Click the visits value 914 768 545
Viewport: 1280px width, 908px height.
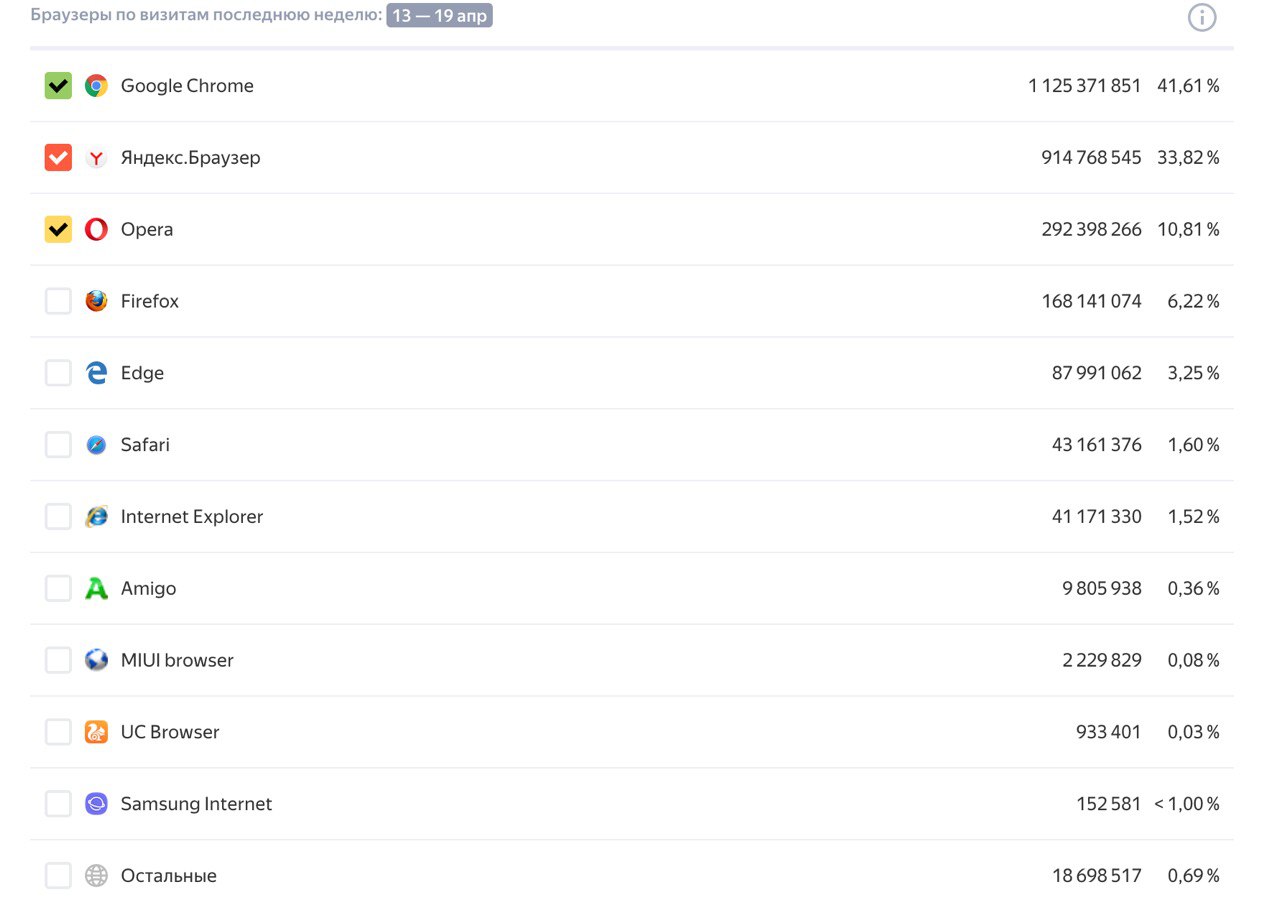click(x=1092, y=158)
